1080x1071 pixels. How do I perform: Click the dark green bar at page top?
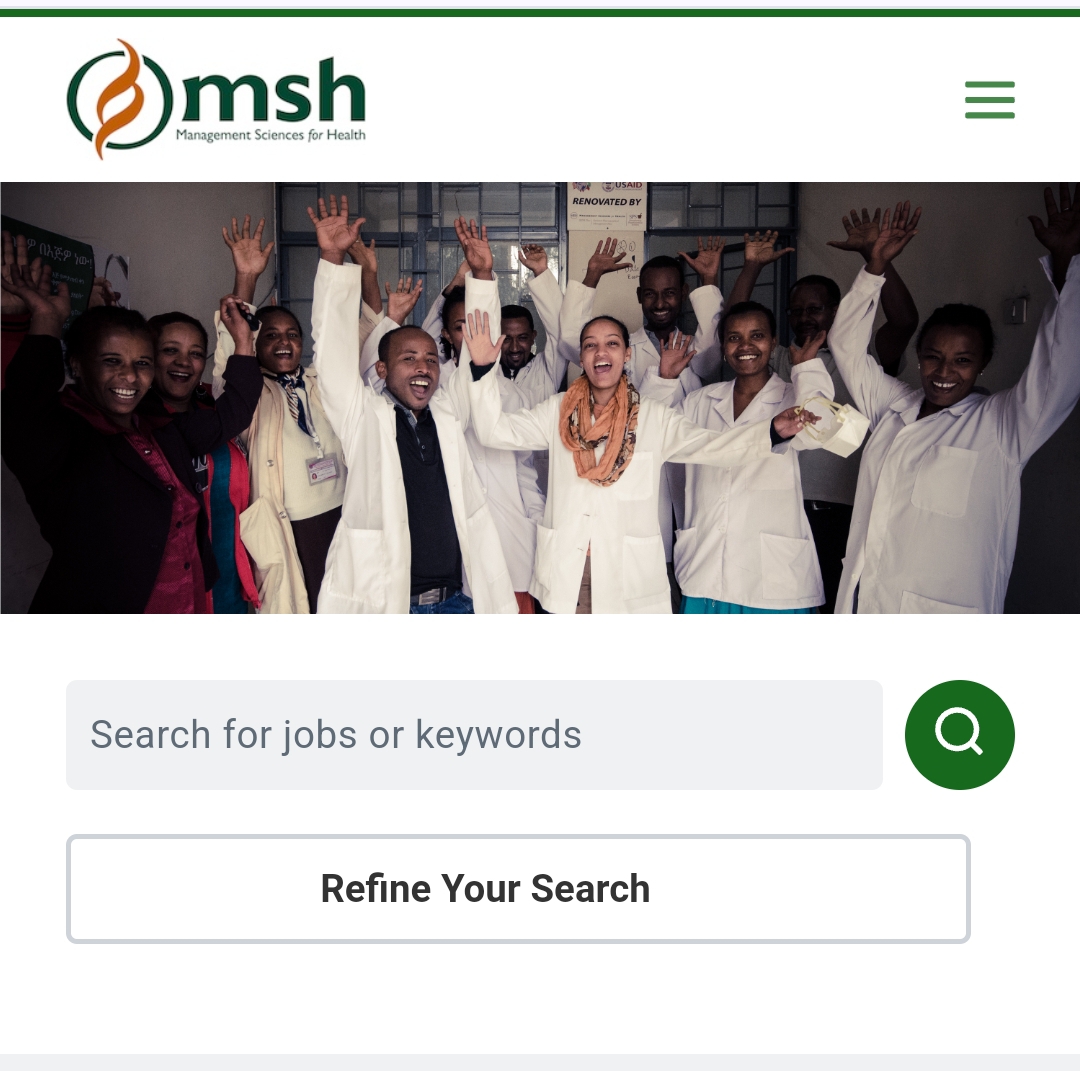[540, 12]
